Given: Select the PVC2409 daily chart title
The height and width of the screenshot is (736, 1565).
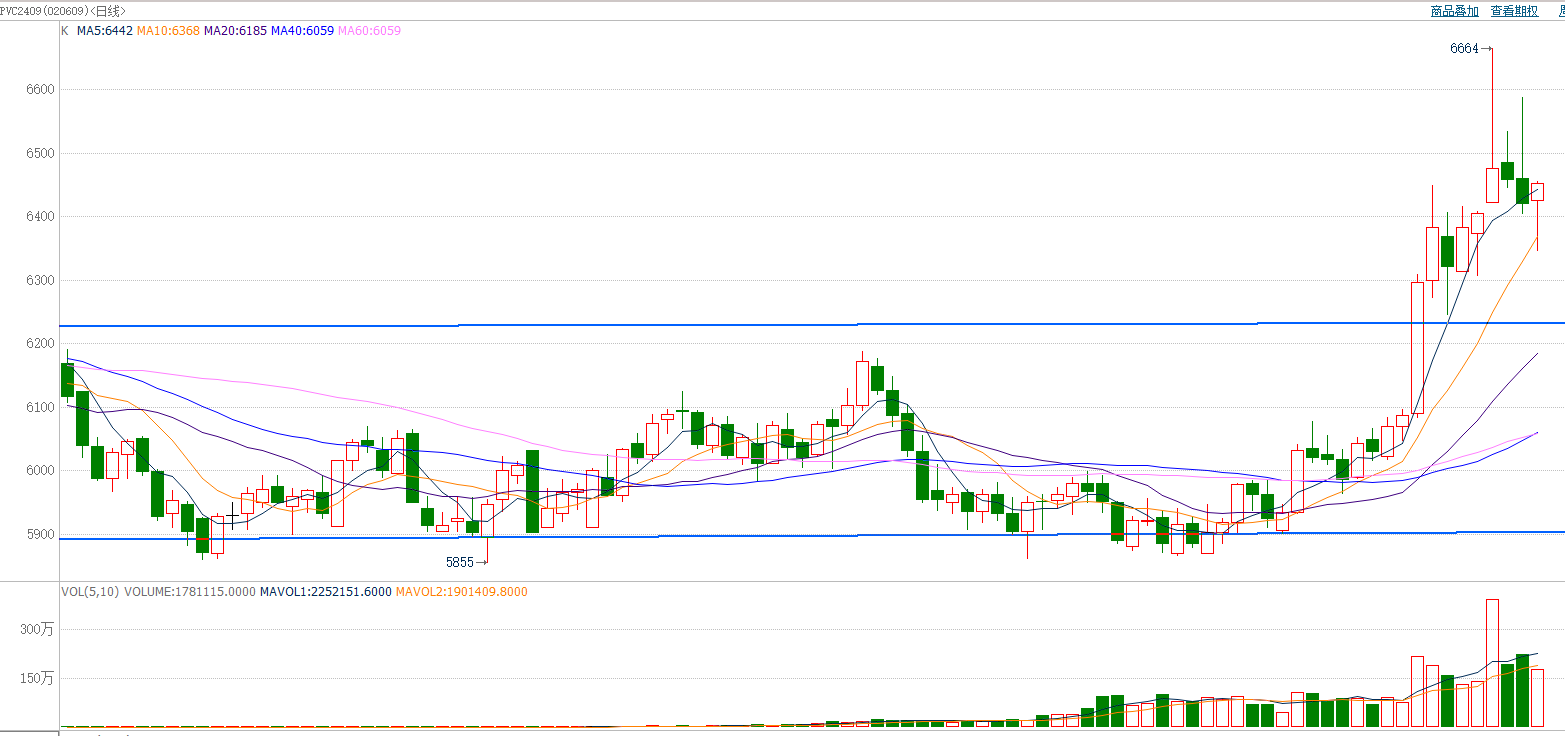Looking at the screenshot, I should [x=62, y=11].
